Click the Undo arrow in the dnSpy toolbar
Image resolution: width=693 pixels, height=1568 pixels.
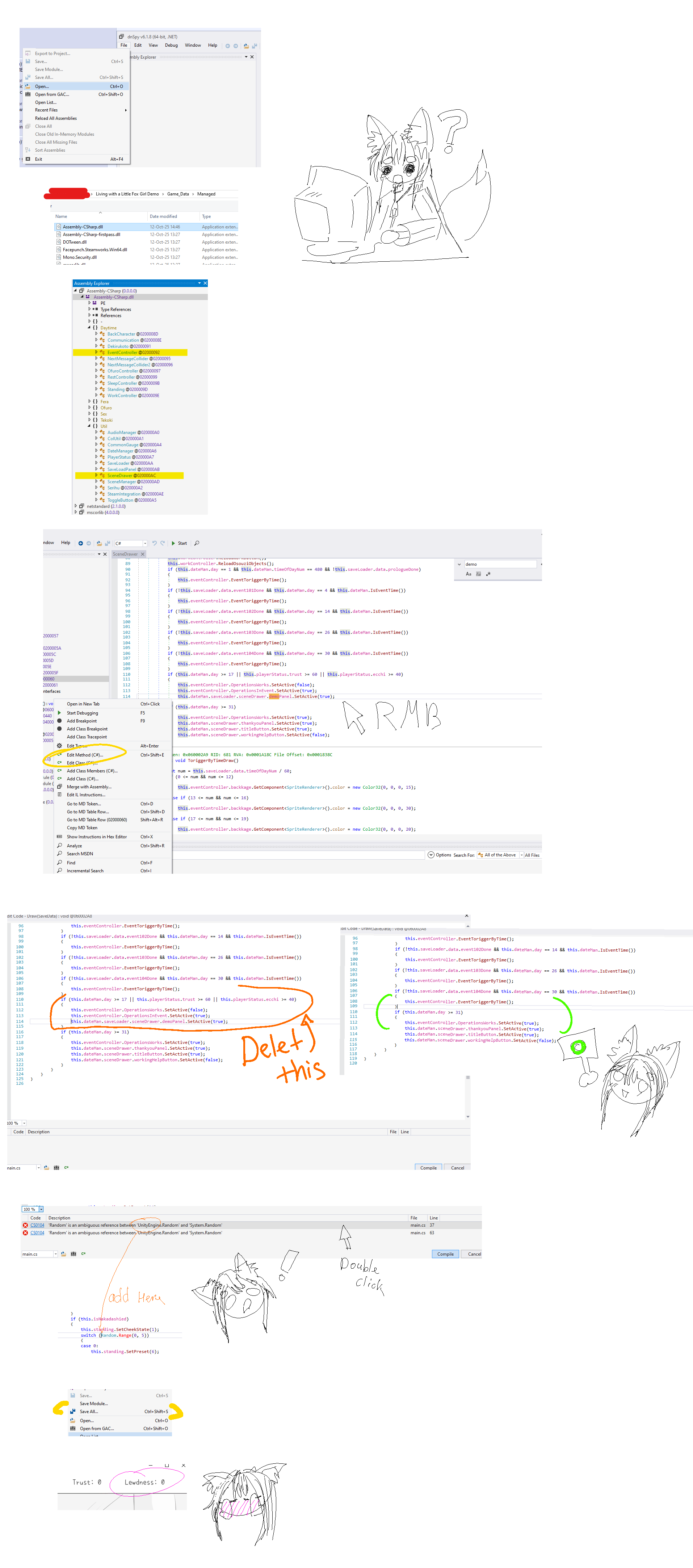(155, 543)
